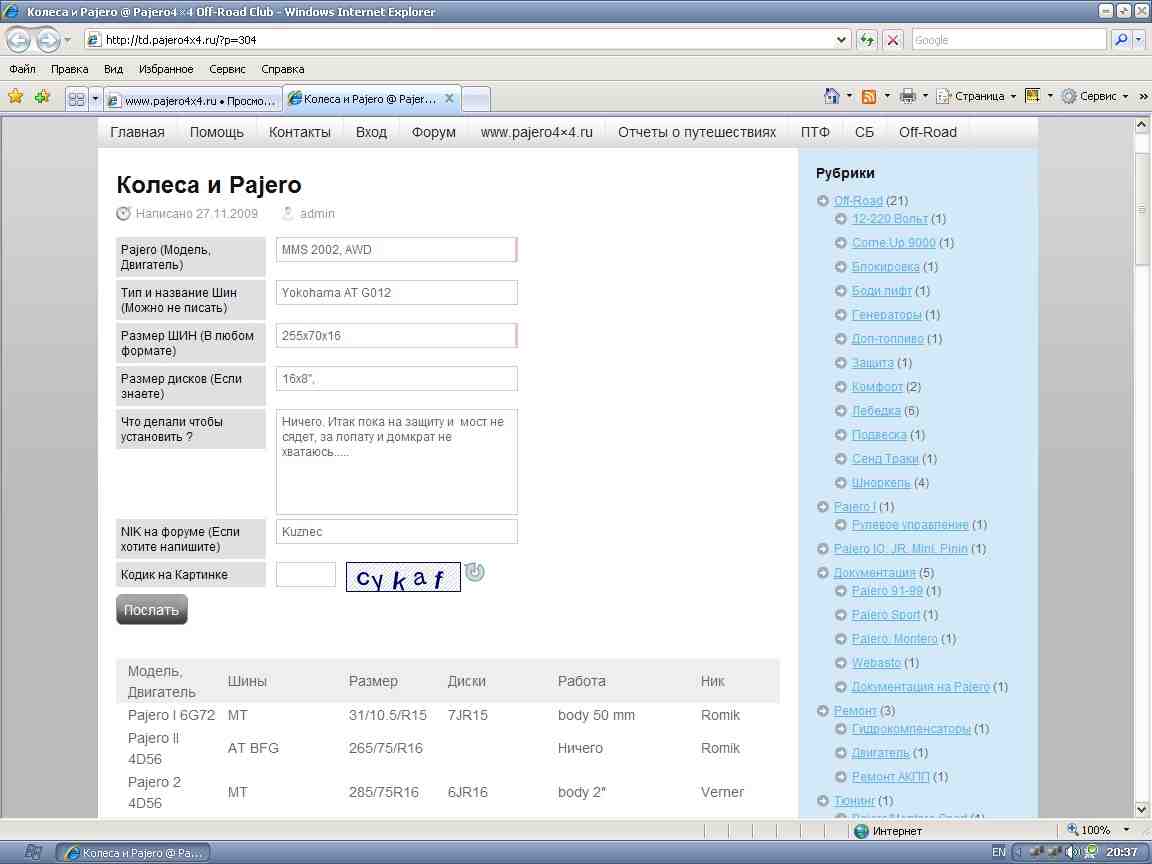Switch to the www.pajero4x4.ru tab
The height and width of the screenshot is (864, 1152).
pos(192,100)
